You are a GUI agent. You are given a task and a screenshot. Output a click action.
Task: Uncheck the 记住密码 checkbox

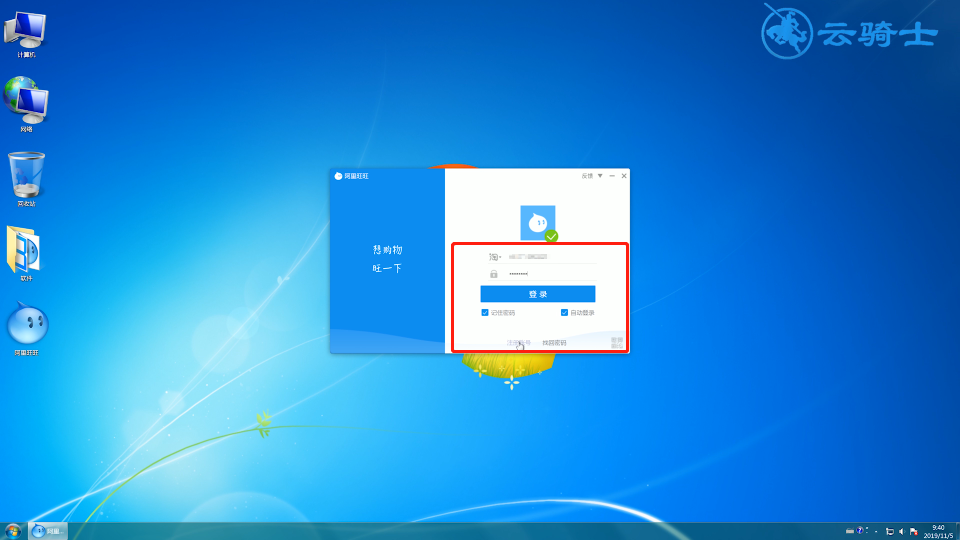(x=485, y=313)
